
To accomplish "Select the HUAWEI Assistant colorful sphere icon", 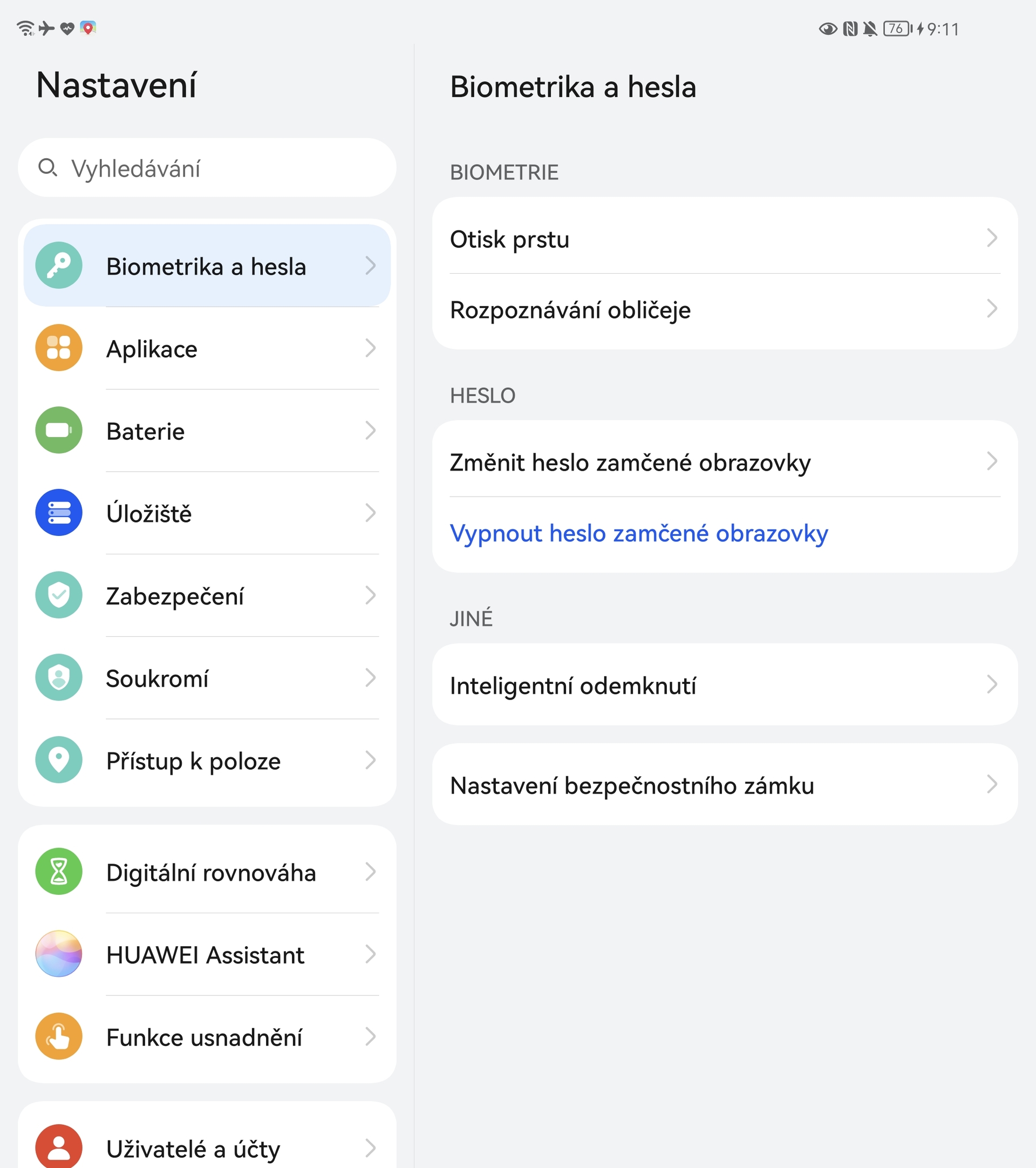I will point(58,954).
